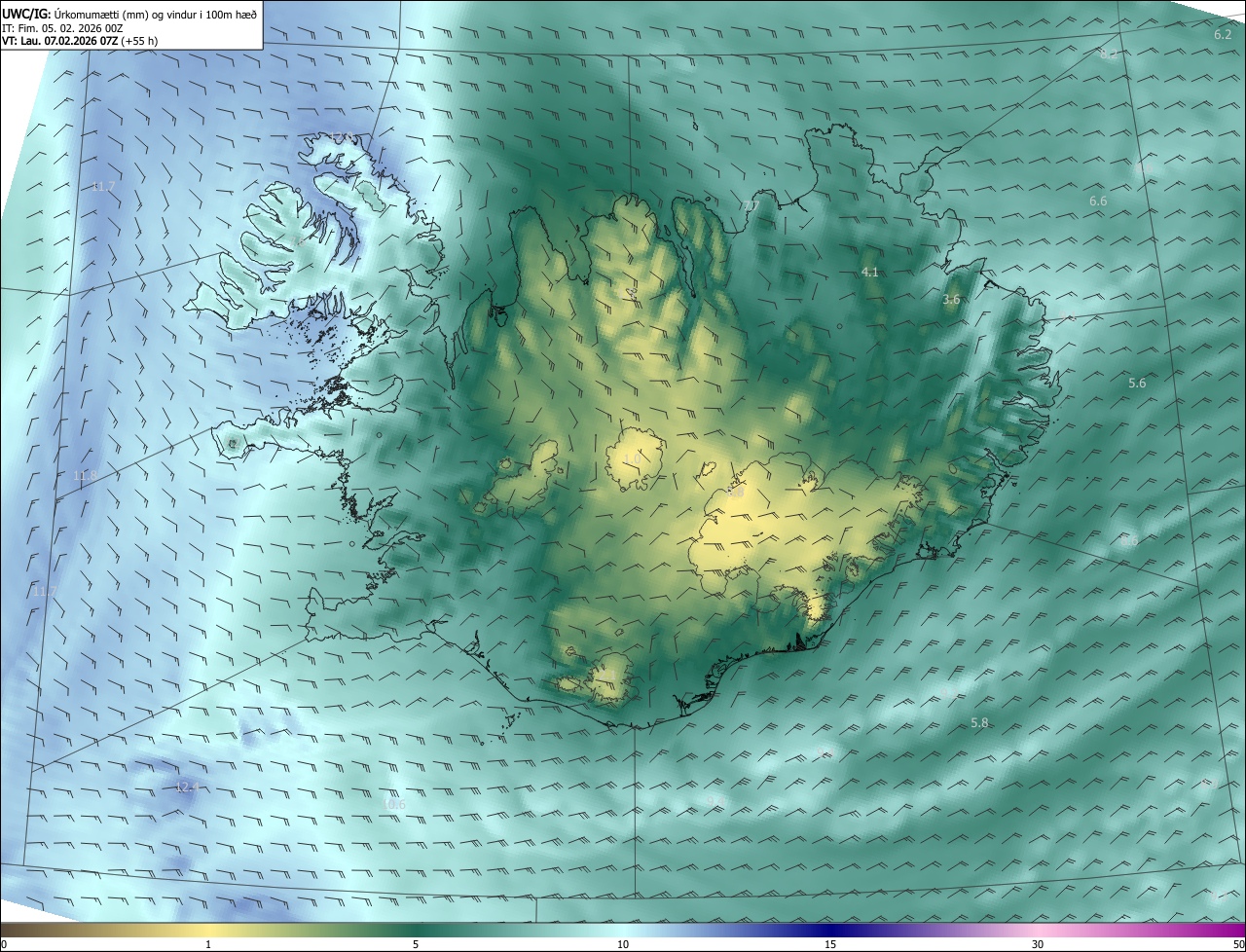The image size is (1246, 952).
Task: Click the 5 tick on the colour scale
Action: click(x=416, y=944)
